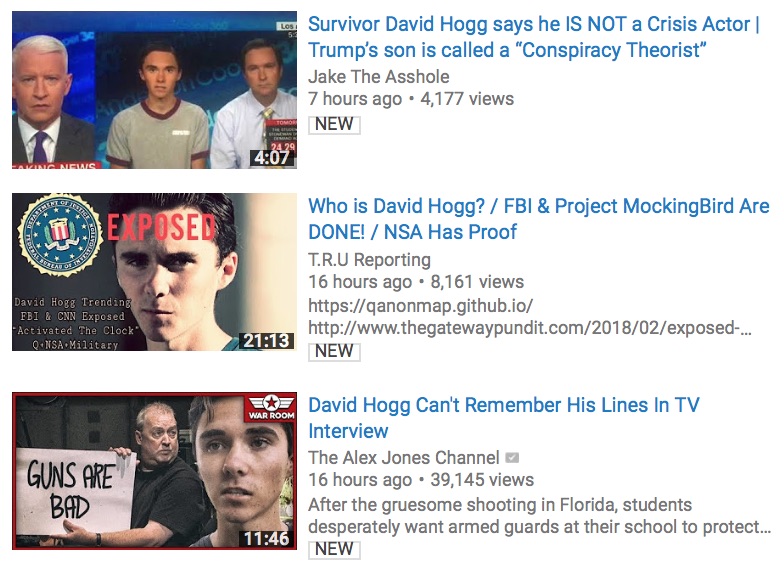Click the NEW badge under Alex Jones video
The width and height of the screenshot is (784, 568).
(x=334, y=550)
